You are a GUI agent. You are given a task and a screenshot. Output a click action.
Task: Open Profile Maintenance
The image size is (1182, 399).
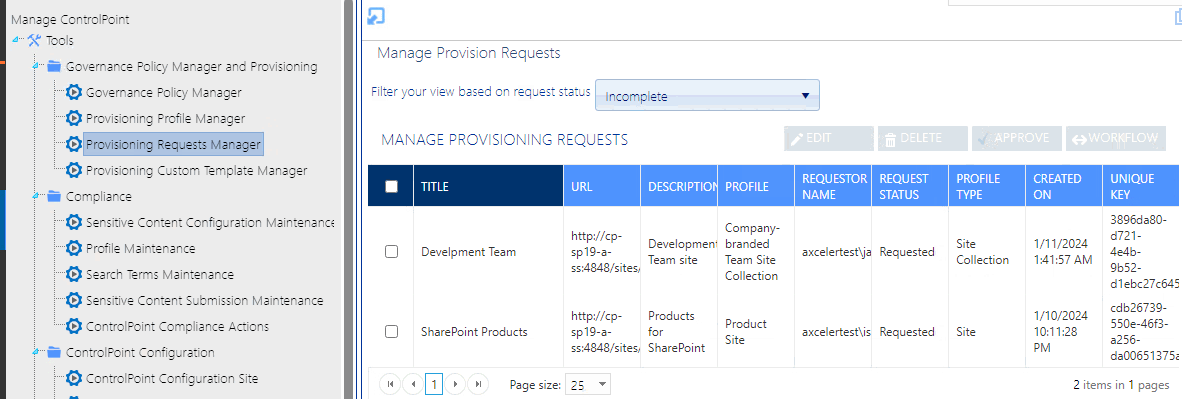pos(140,248)
